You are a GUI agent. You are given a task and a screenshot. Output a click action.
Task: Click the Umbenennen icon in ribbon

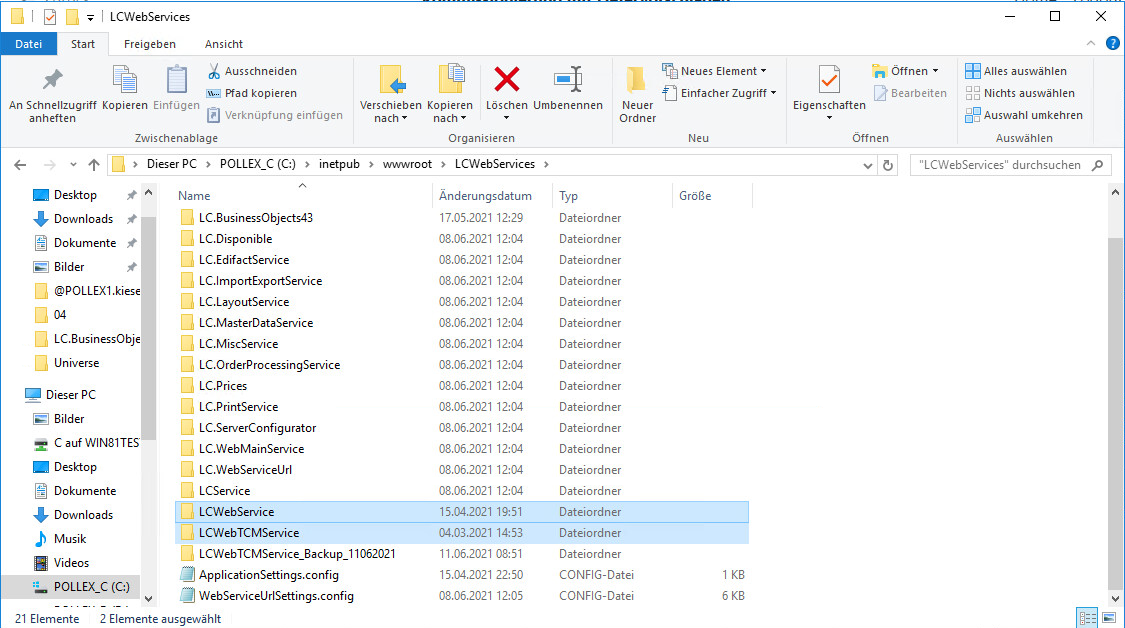coord(568,80)
